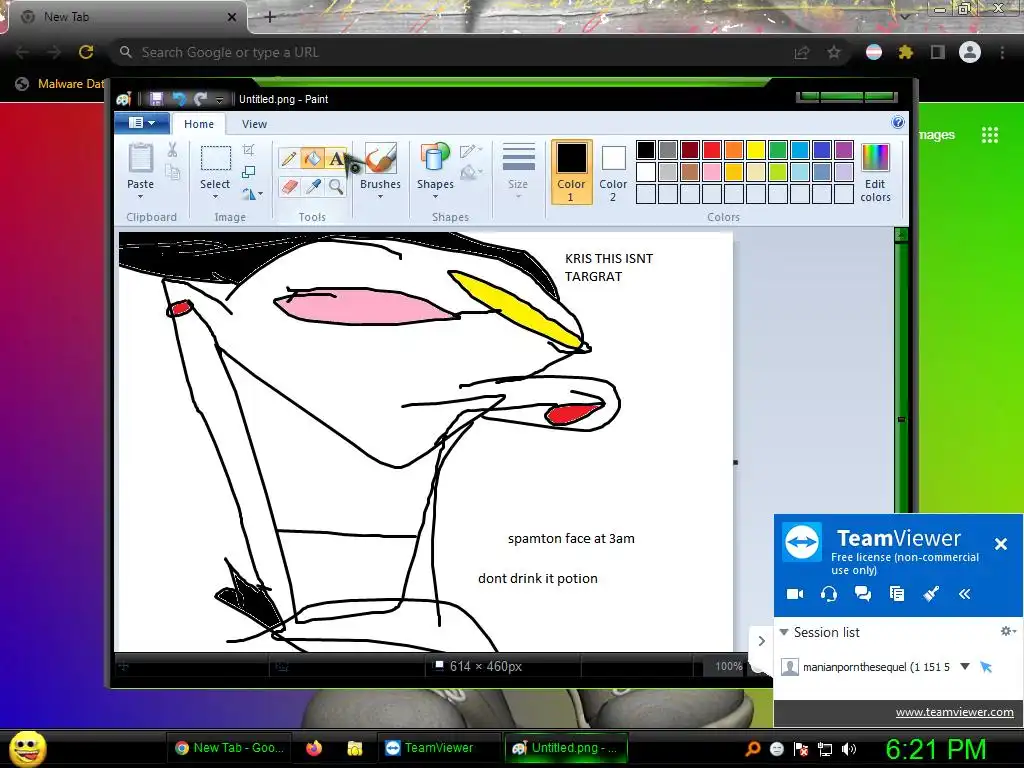Click the Cut scissors icon

172,150
